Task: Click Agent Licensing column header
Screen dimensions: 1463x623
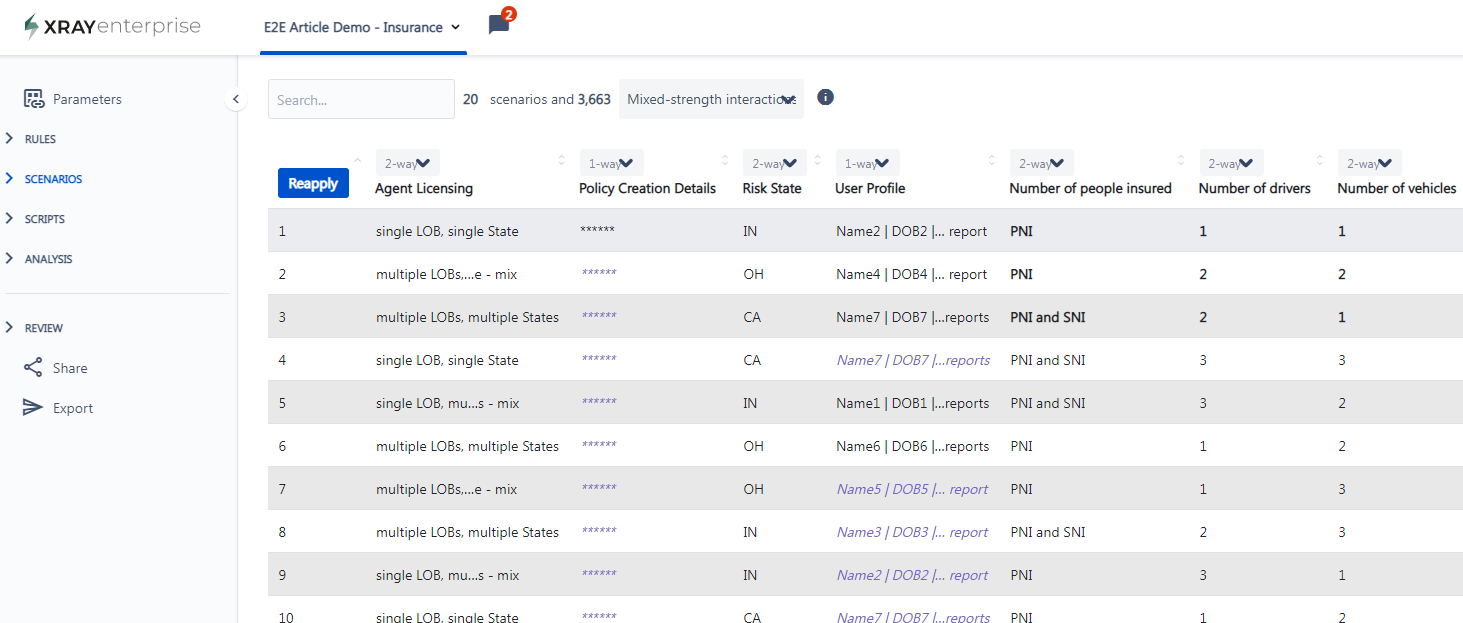Action: (x=424, y=188)
